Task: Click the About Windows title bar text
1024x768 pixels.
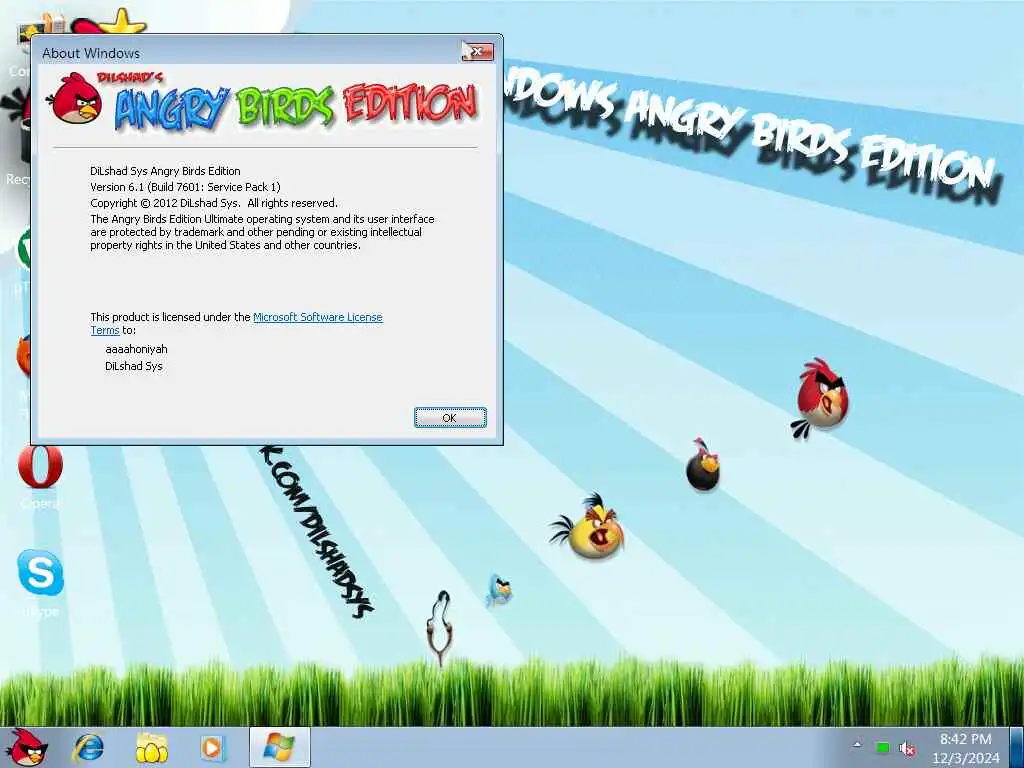Action: coord(91,54)
